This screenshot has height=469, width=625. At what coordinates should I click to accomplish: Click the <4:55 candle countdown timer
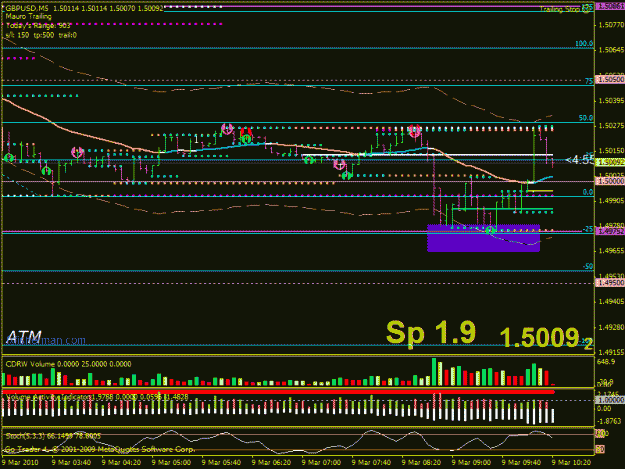click(x=580, y=160)
